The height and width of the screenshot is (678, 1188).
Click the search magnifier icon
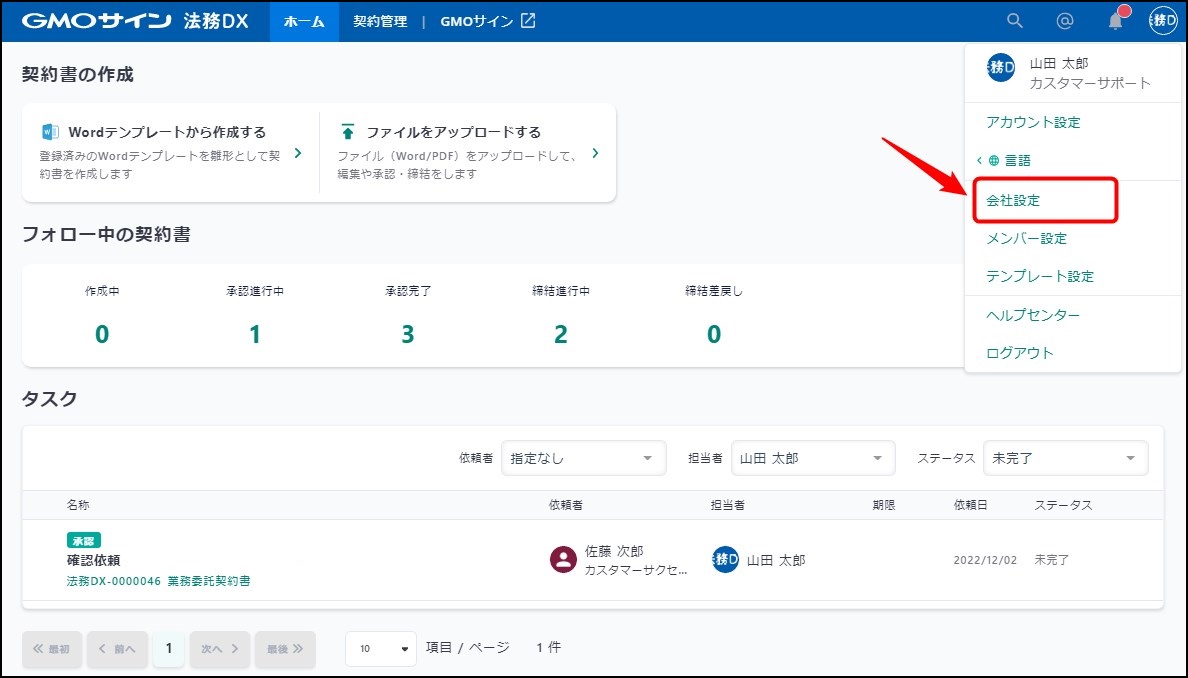click(x=1015, y=21)
